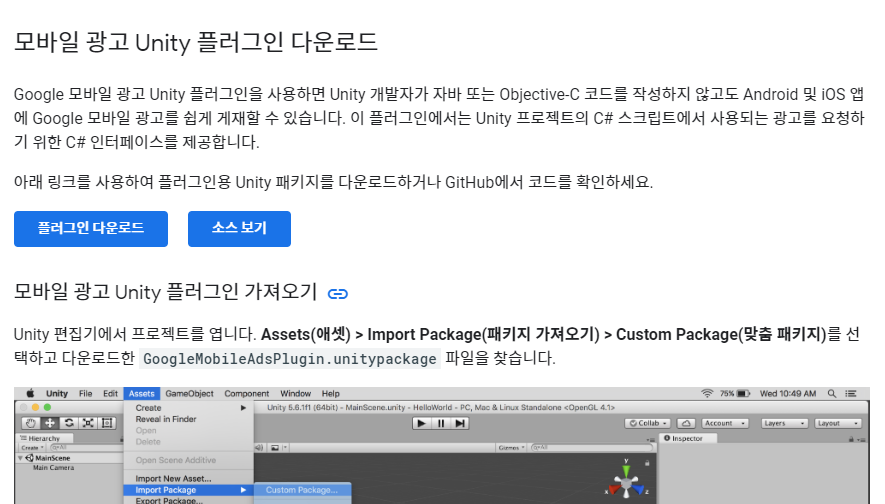Viewport: 885px width, 504px height.
Task: Click the green Y axis gizmo cone
Action: pos(626,471)
